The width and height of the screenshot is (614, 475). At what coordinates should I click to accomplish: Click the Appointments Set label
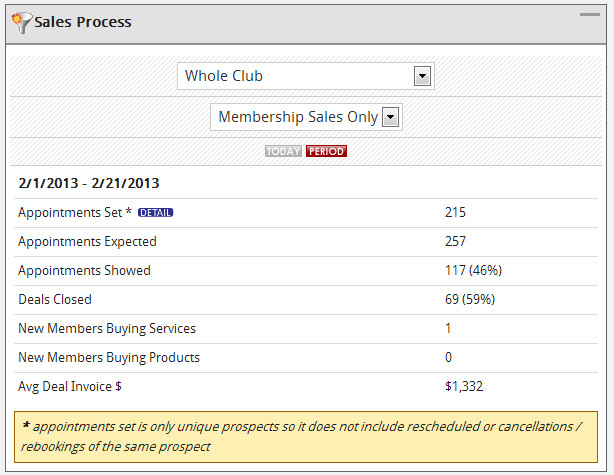click(x=70, y=212)
